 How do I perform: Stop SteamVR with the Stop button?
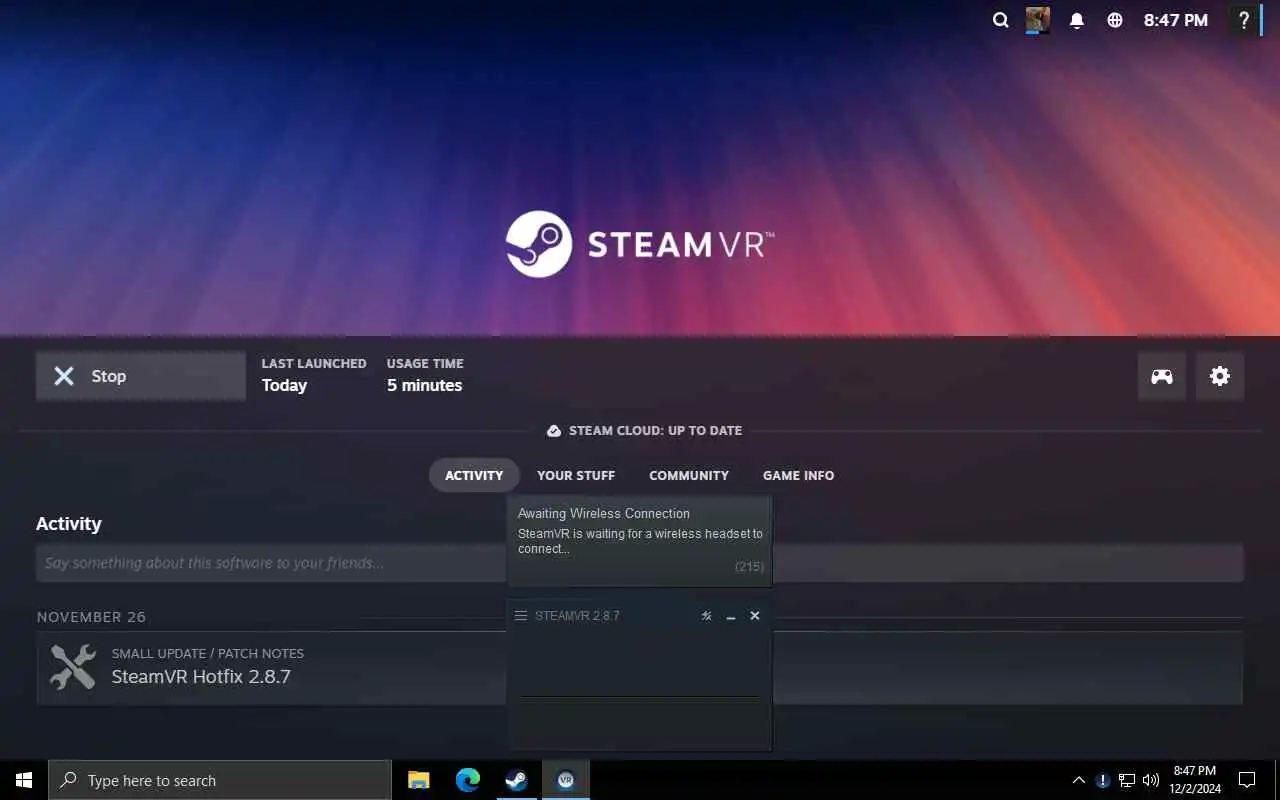141,376
